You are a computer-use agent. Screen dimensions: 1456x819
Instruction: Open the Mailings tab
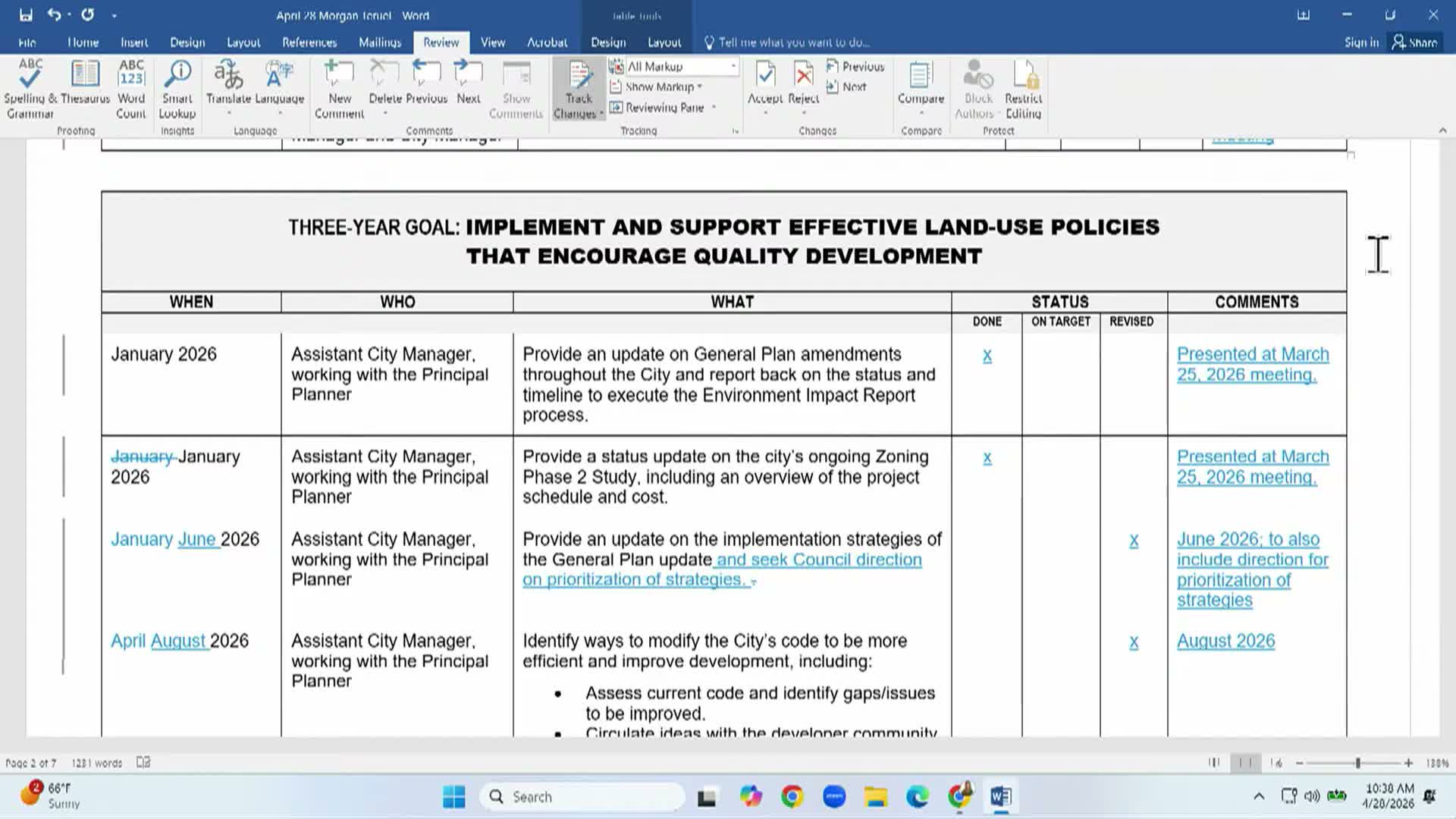tap(380, 42)
